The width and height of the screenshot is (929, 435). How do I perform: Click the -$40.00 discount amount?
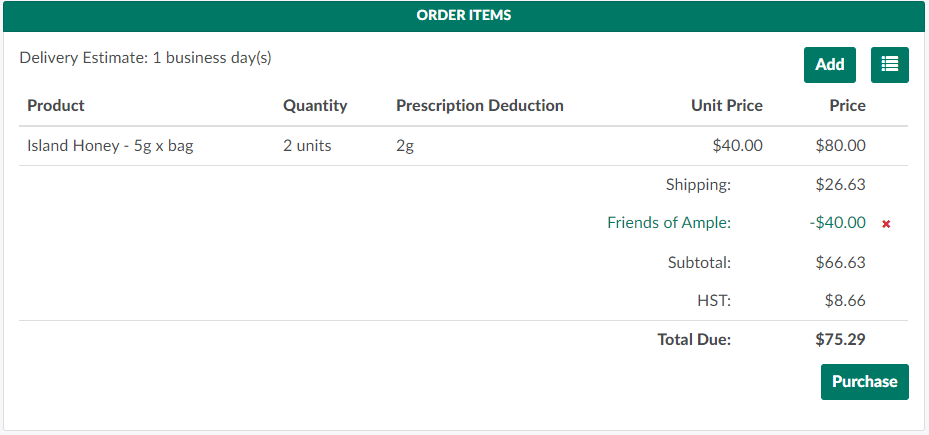pos(838,223)
